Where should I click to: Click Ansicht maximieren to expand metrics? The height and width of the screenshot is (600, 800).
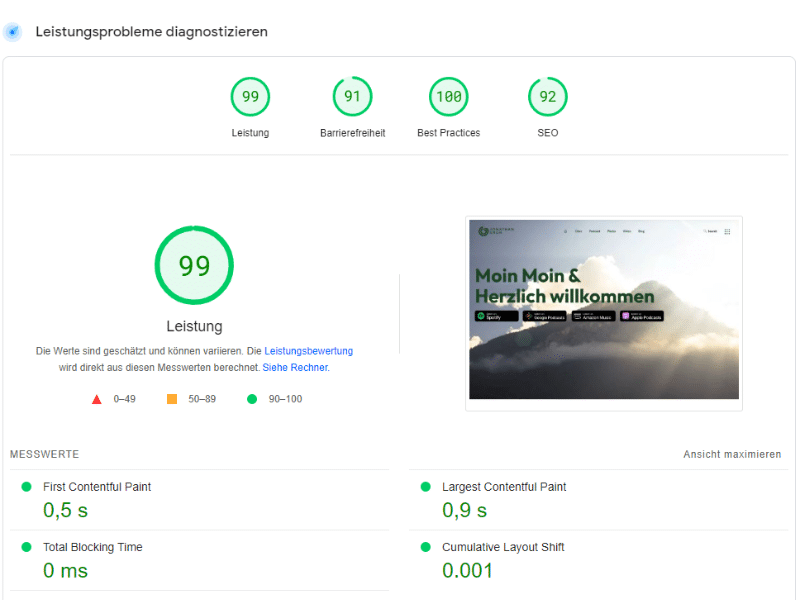(732, 454)
